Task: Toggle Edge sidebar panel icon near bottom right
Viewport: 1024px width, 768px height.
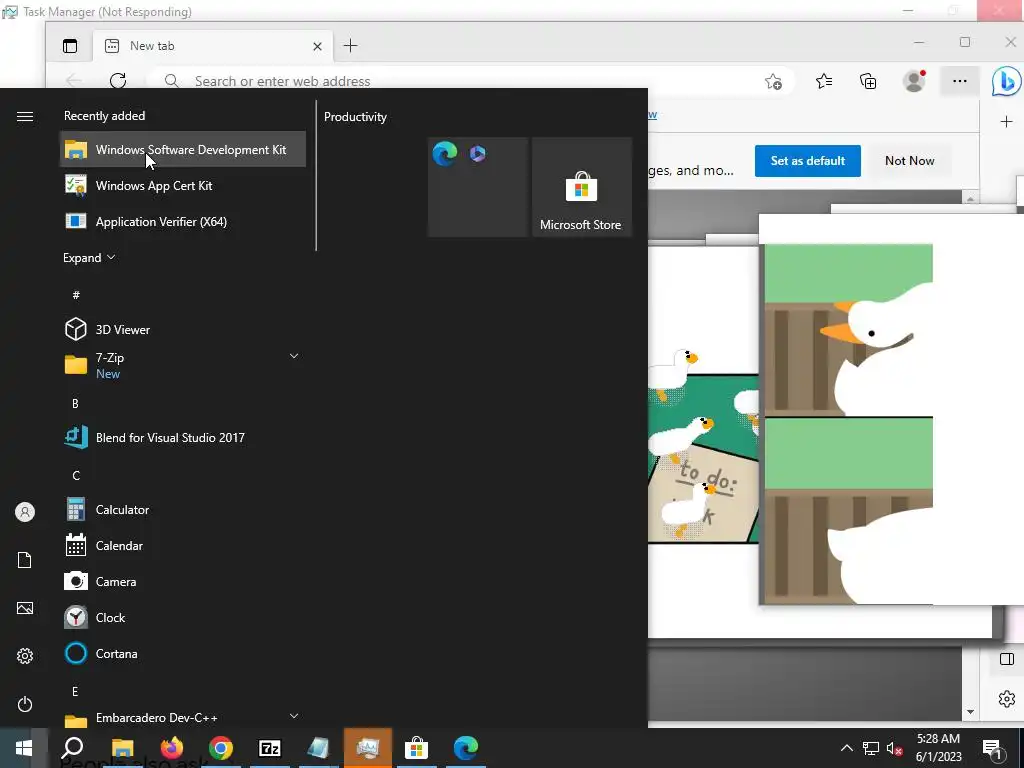Action: pyautogui.click(x=1006, y=659)
